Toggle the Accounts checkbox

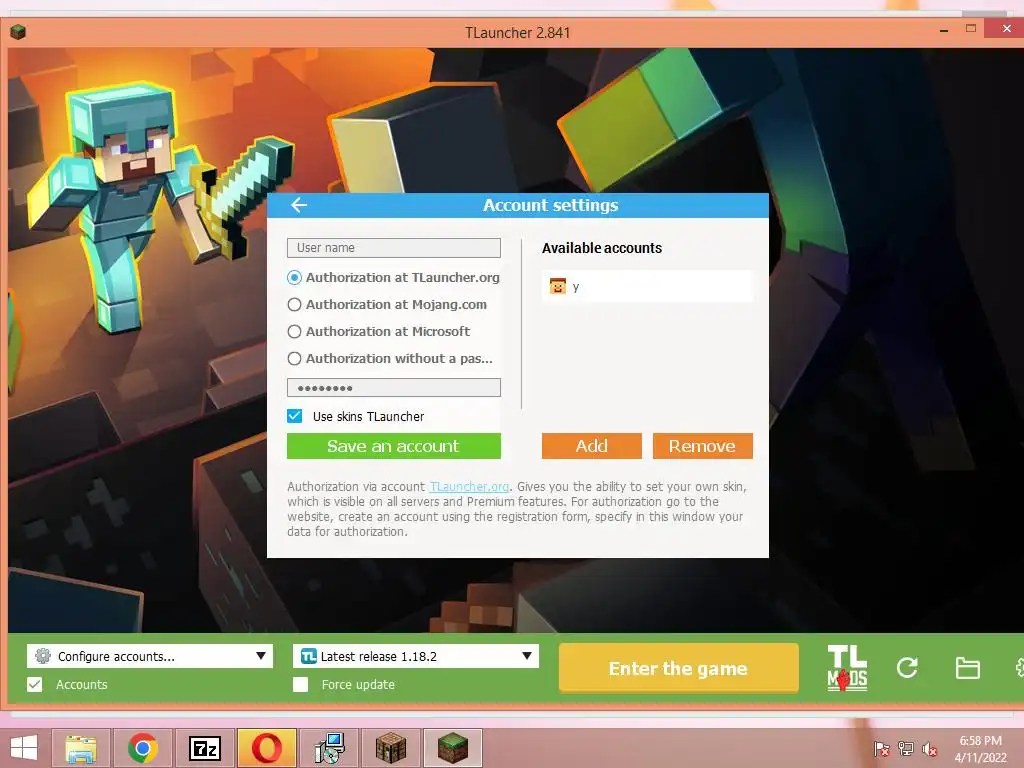(35, 684)
